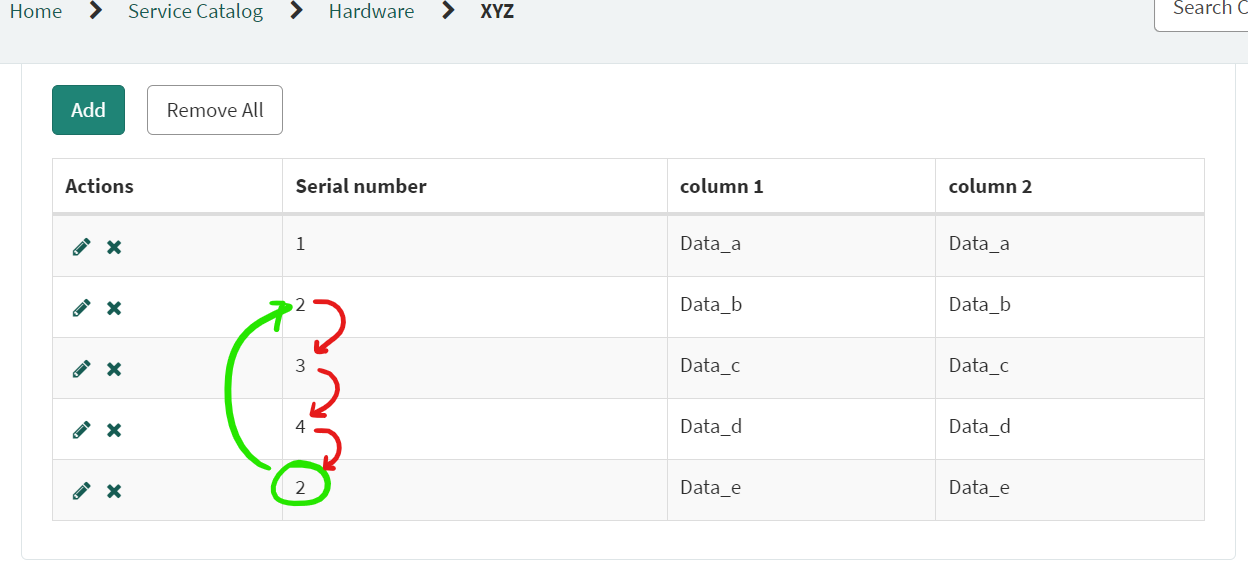Click Data_a in column 1
Image resolution: width=1248 pixels, height=568 pixels.
[710, 243]
